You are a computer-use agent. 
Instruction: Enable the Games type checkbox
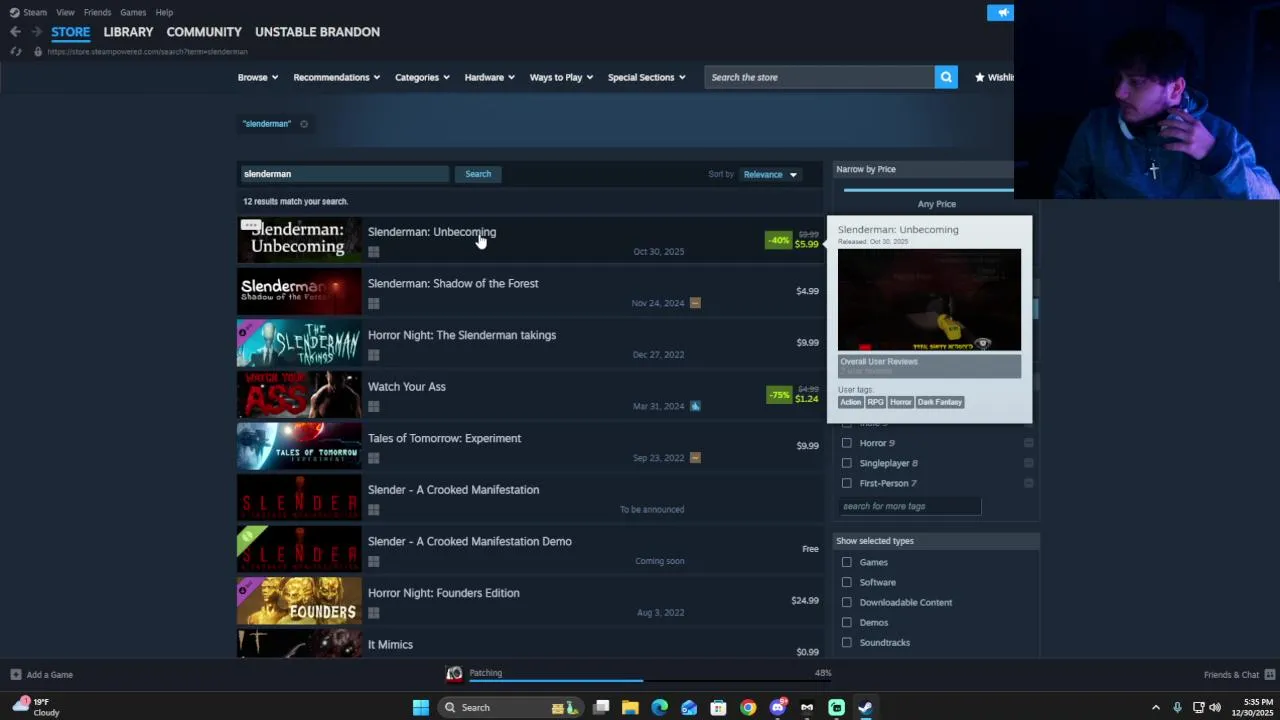[847, 562]
